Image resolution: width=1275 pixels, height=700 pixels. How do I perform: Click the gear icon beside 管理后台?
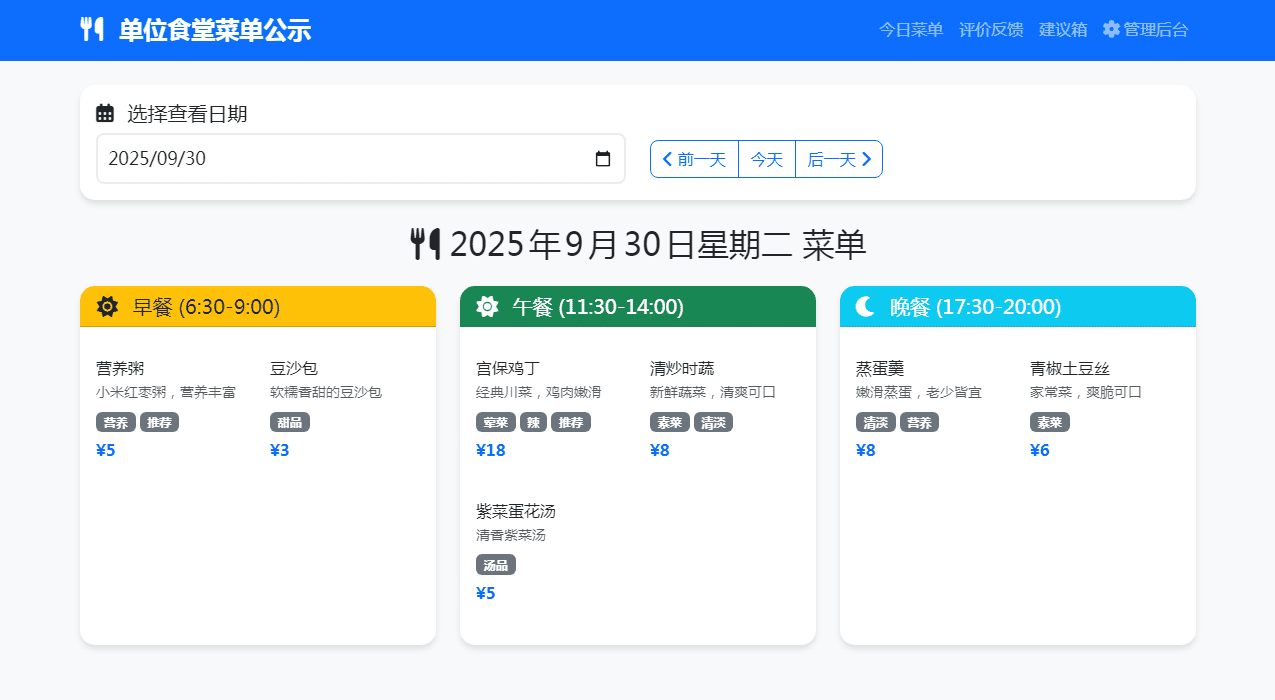pos(1111,29)
